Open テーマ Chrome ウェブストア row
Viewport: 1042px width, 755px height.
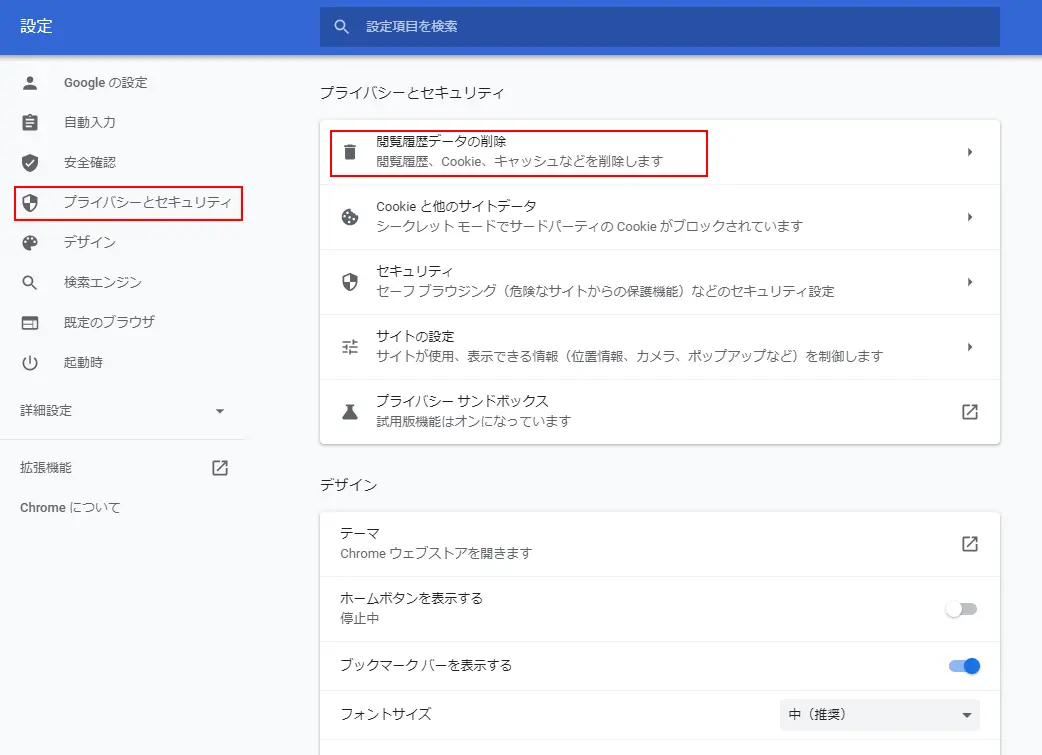point(659,544)
